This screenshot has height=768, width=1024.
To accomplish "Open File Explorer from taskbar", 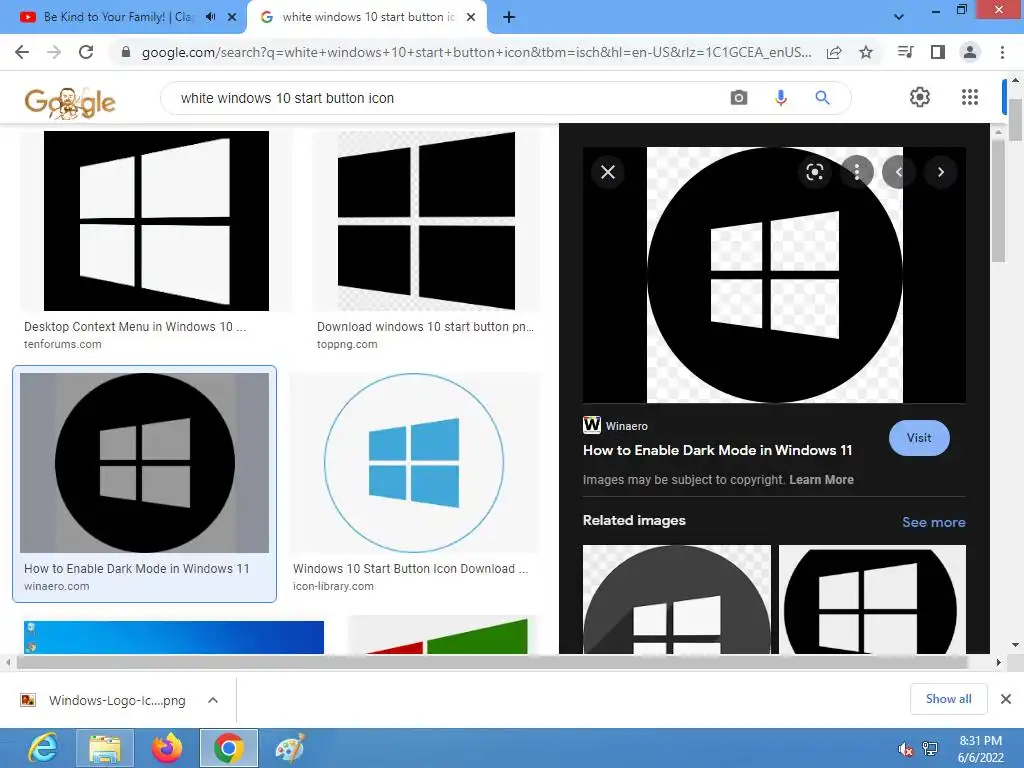I will (x=104, y=748).
